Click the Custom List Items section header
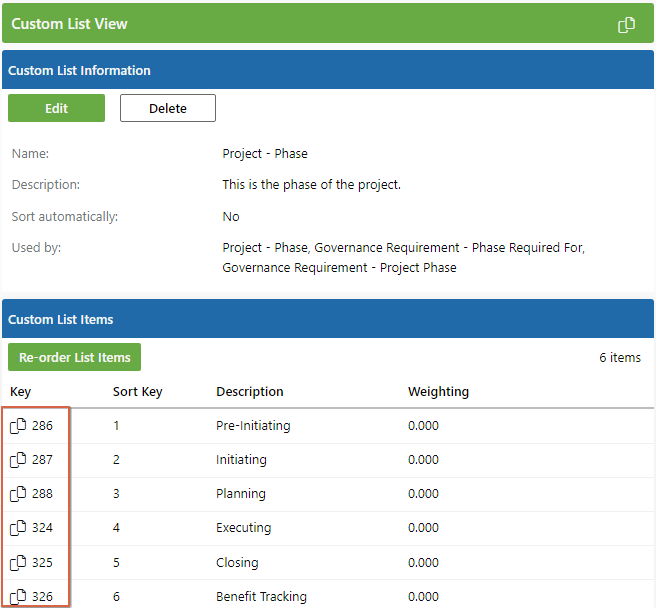Screen dimensions: 656x608 point(328,319)
